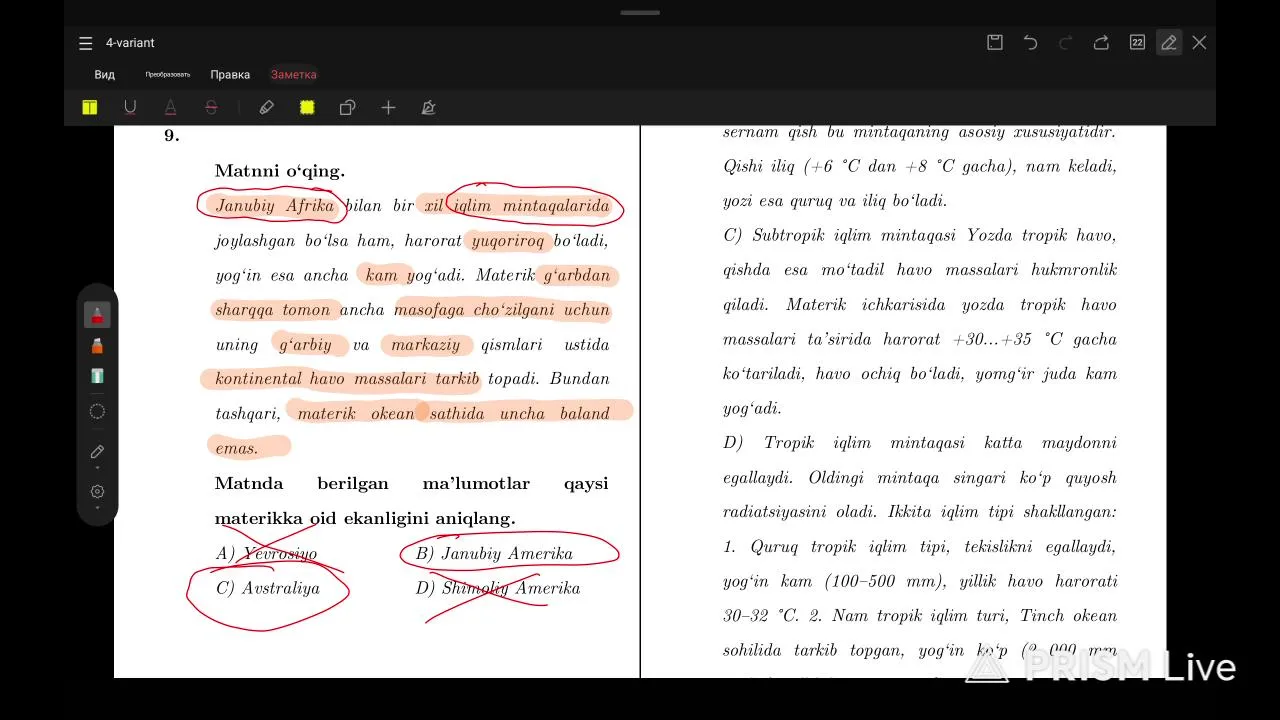Click the heading Matnni o'qing.
1280x720 pixels.
pyautogui.click(x=280, y=171)
